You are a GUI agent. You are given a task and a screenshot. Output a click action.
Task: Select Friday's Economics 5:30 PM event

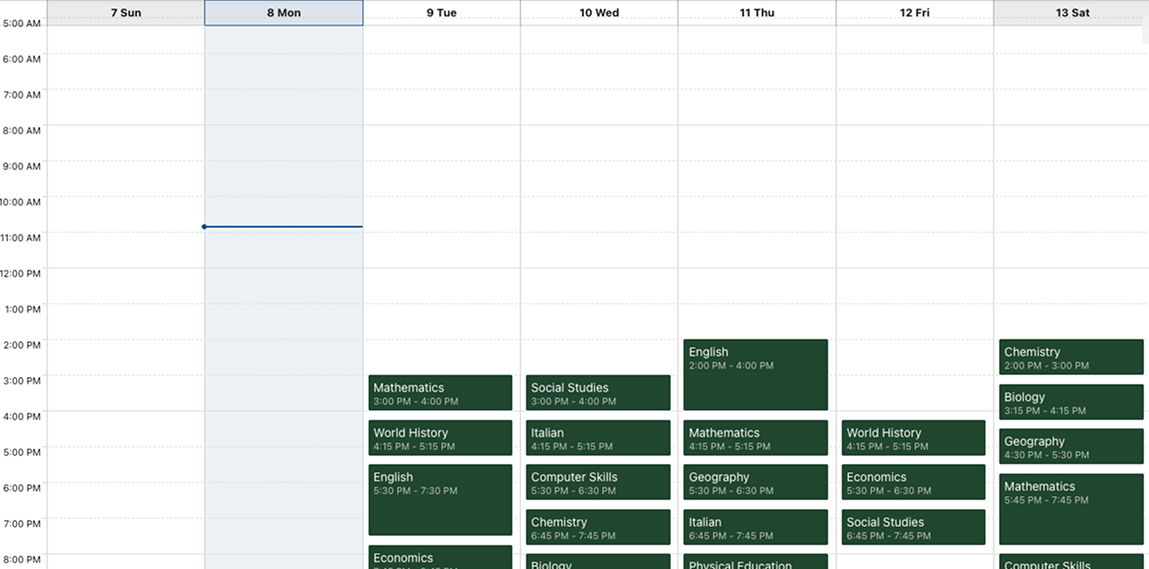tap(913, 482)
